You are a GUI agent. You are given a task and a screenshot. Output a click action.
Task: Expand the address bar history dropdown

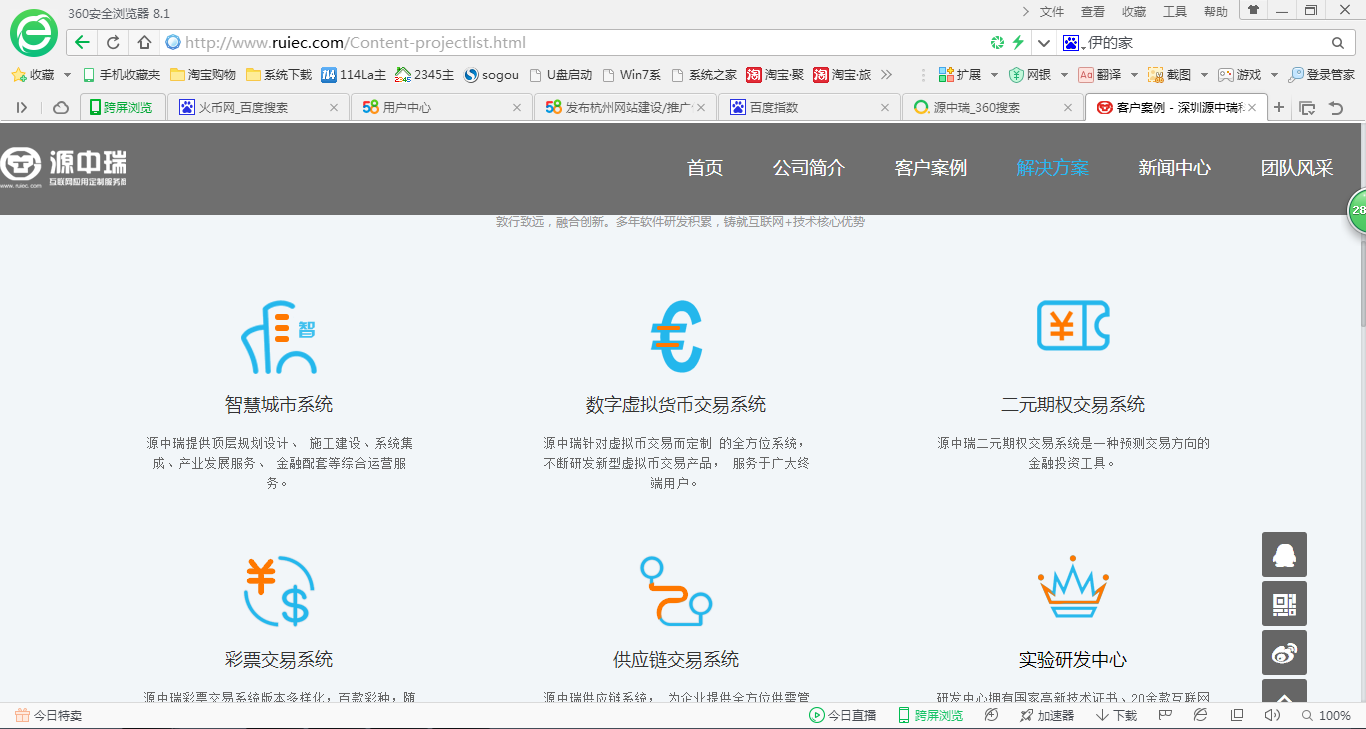click(1044, 43)
